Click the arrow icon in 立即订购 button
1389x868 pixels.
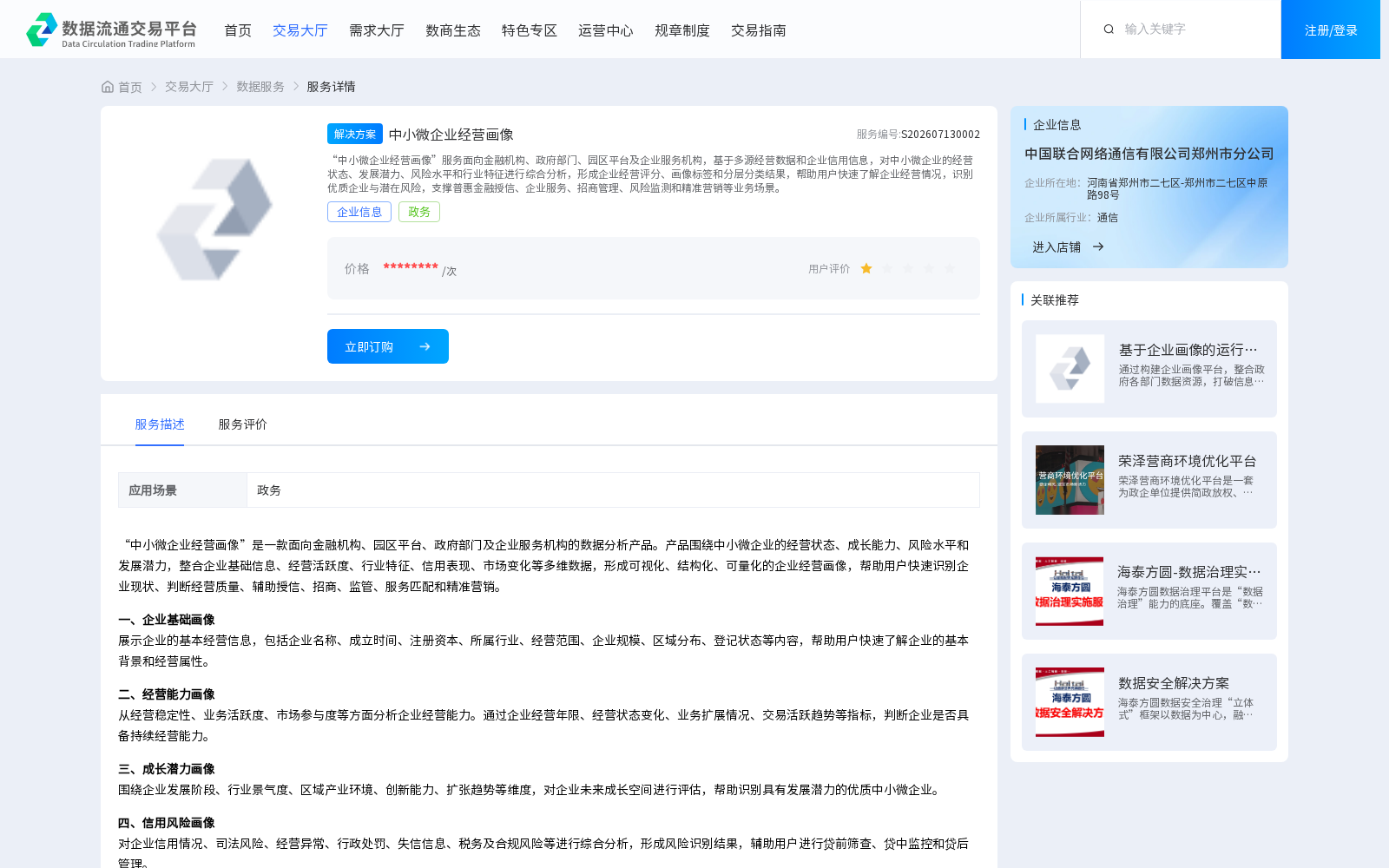coord(425,346)
